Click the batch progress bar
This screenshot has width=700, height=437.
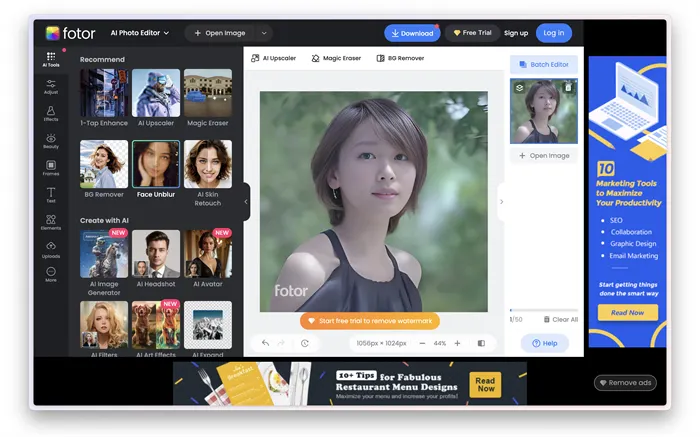coord(544,310)
